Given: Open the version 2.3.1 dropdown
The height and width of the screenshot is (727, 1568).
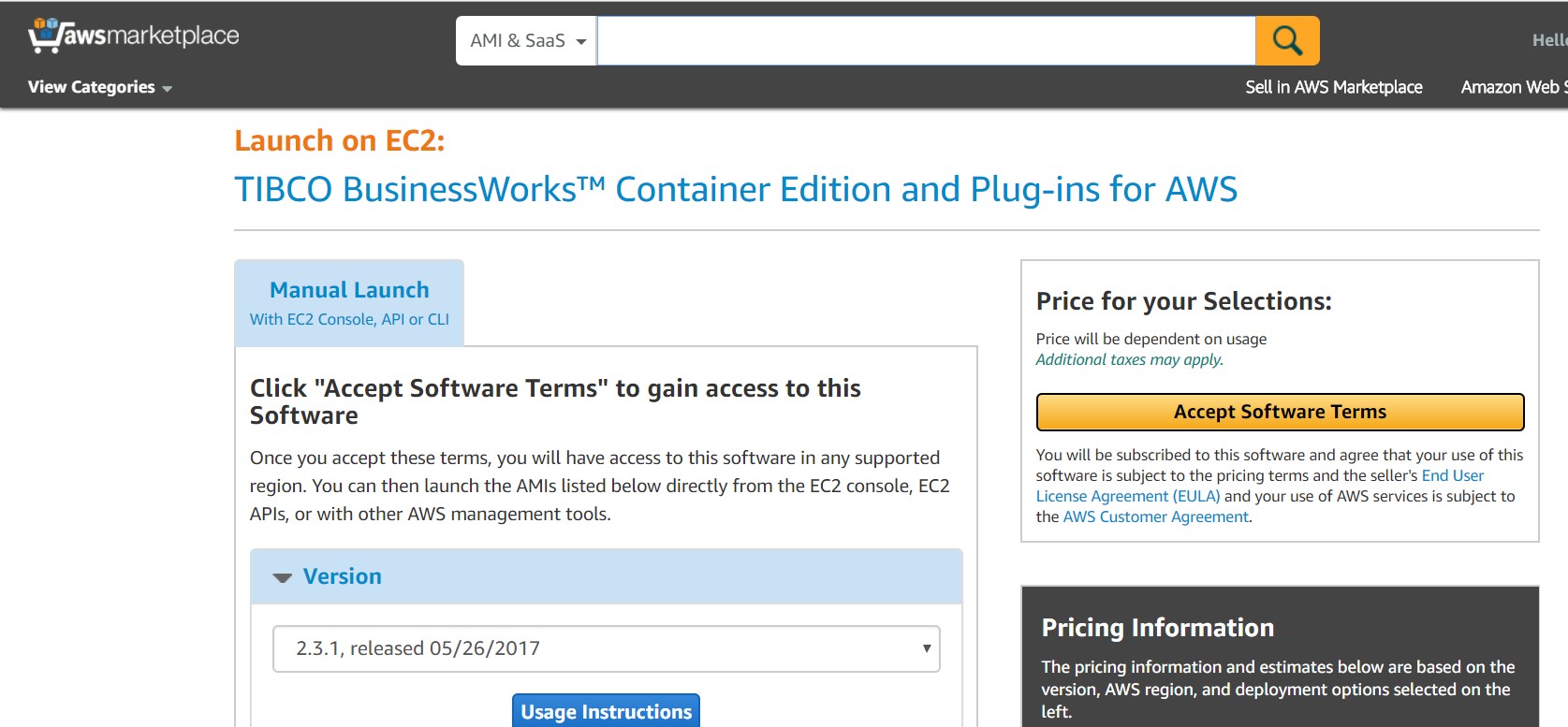Looking at the screenshot, I should pos(606,648).
